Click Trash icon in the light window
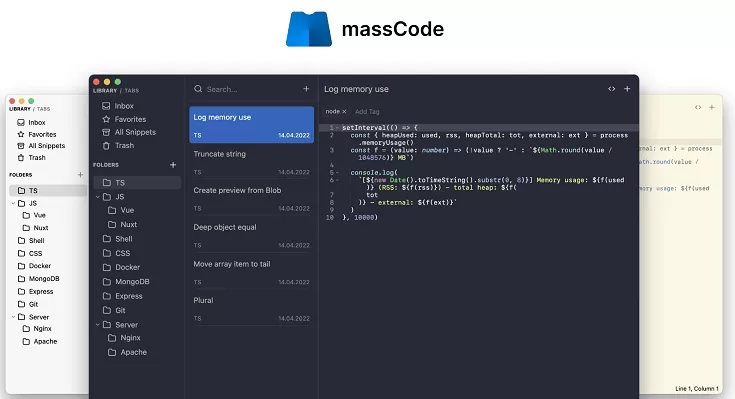This screenshot has height=399, width=735. (21, 158)
